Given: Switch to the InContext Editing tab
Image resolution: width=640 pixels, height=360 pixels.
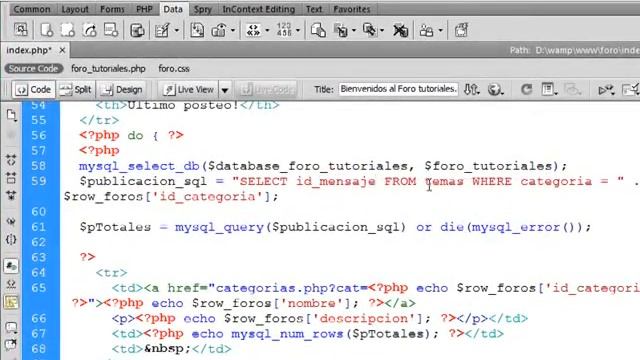Looking at the screenshot, I should point(258,9).
